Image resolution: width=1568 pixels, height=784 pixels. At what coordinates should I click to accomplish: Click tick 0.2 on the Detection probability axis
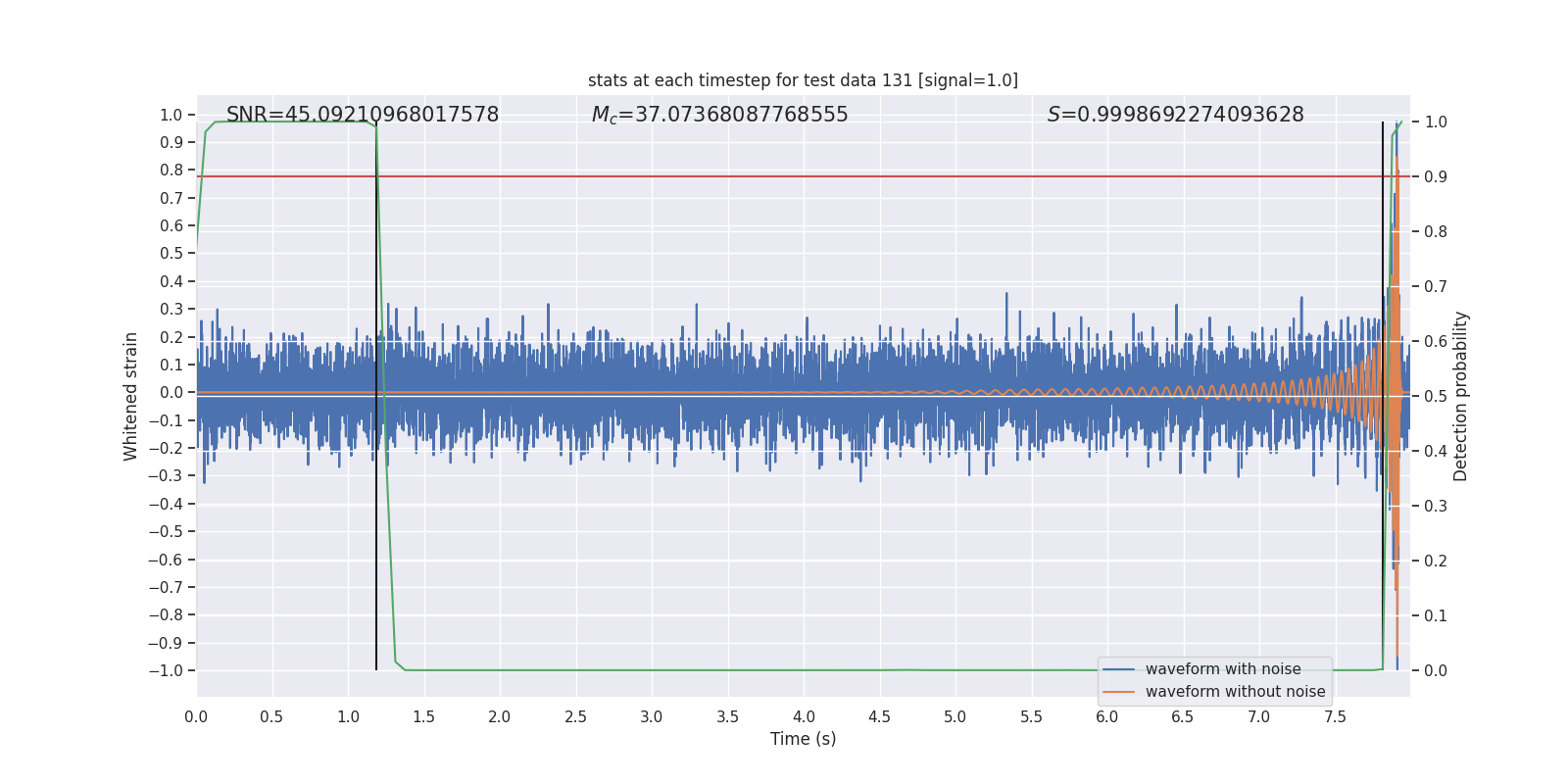pyautogui.click(x=1436, y=561)
